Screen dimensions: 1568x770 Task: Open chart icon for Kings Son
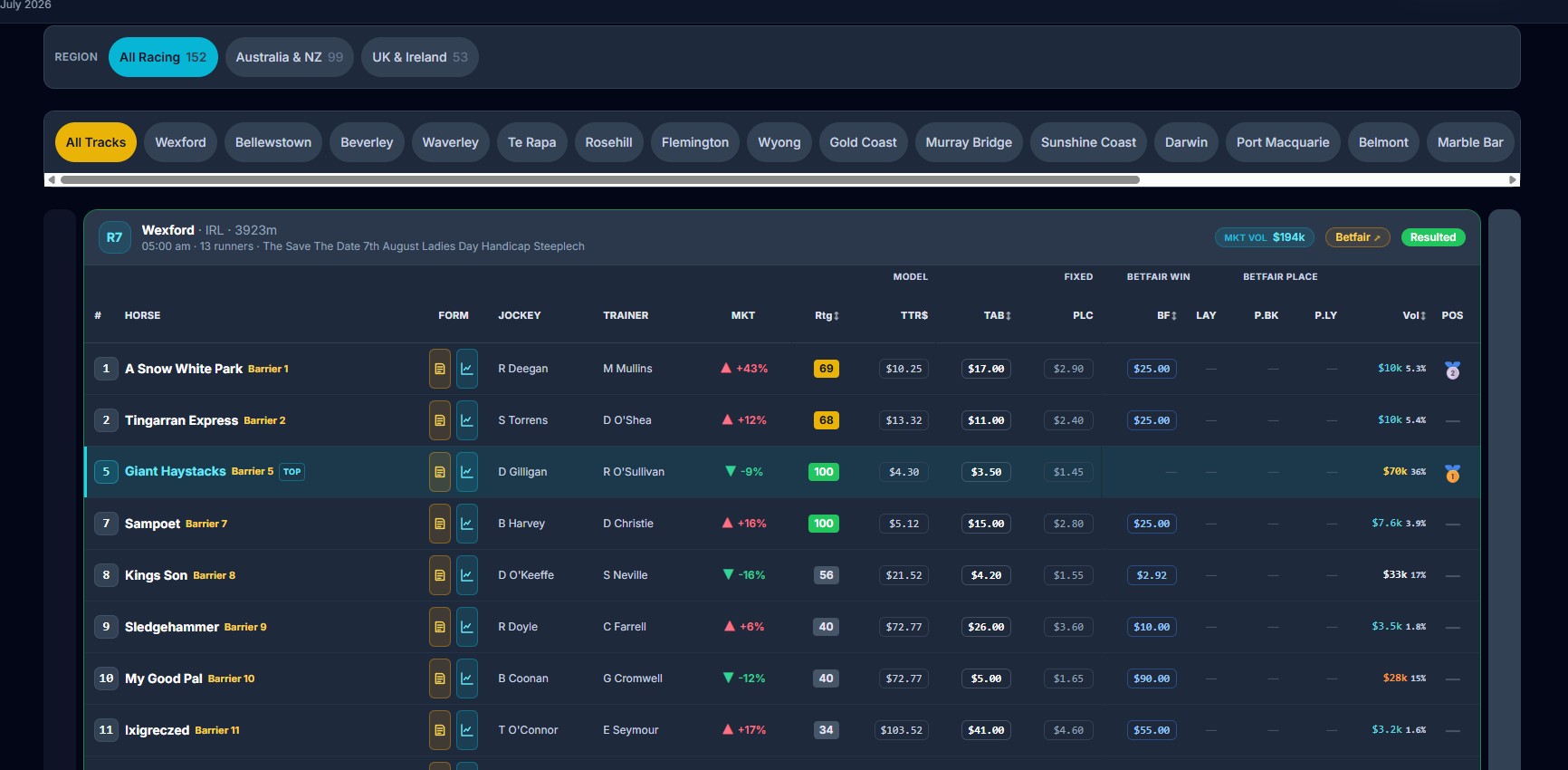[x=467, y=575]
